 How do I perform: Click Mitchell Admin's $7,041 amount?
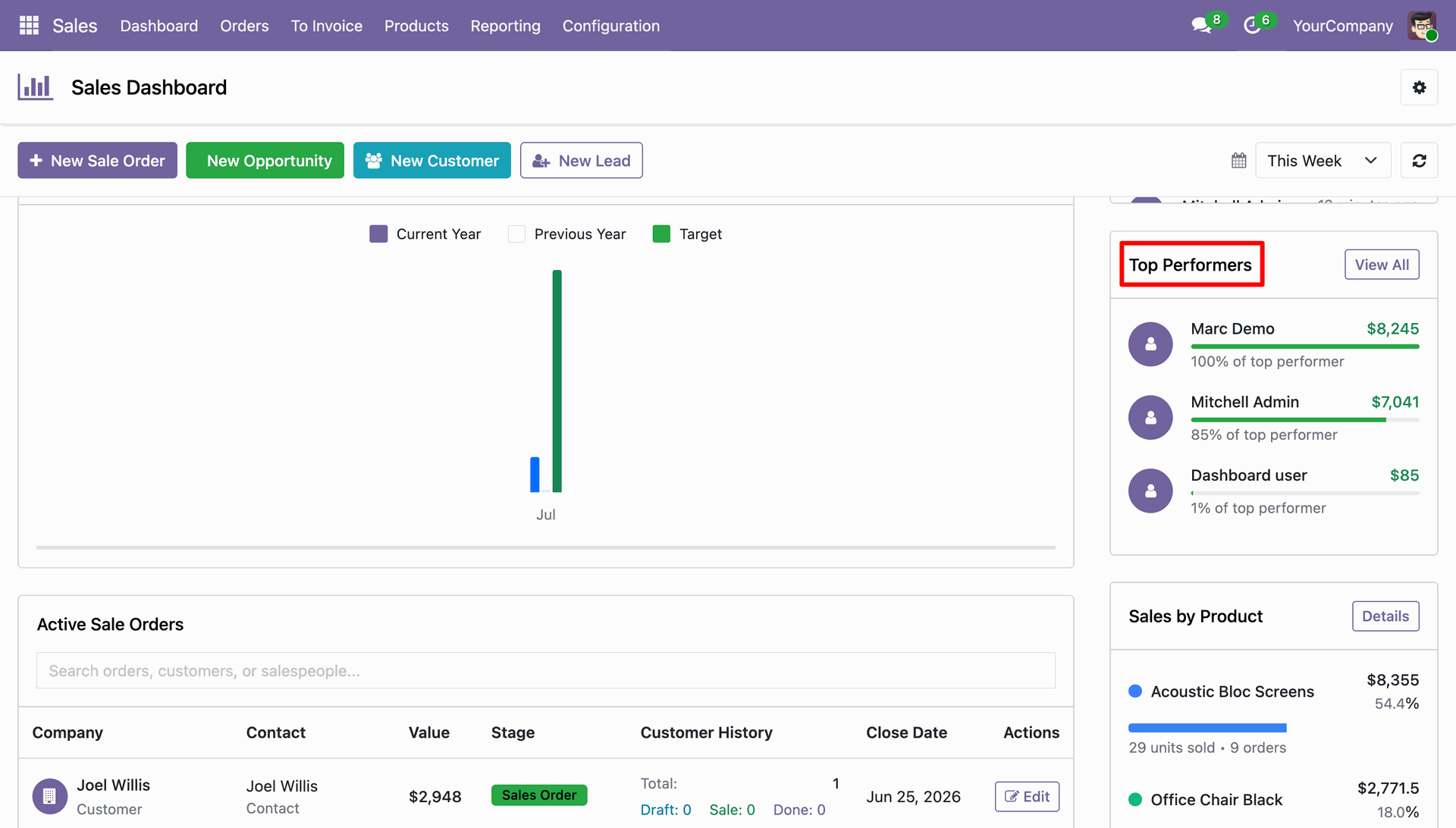coord(1395,403)
